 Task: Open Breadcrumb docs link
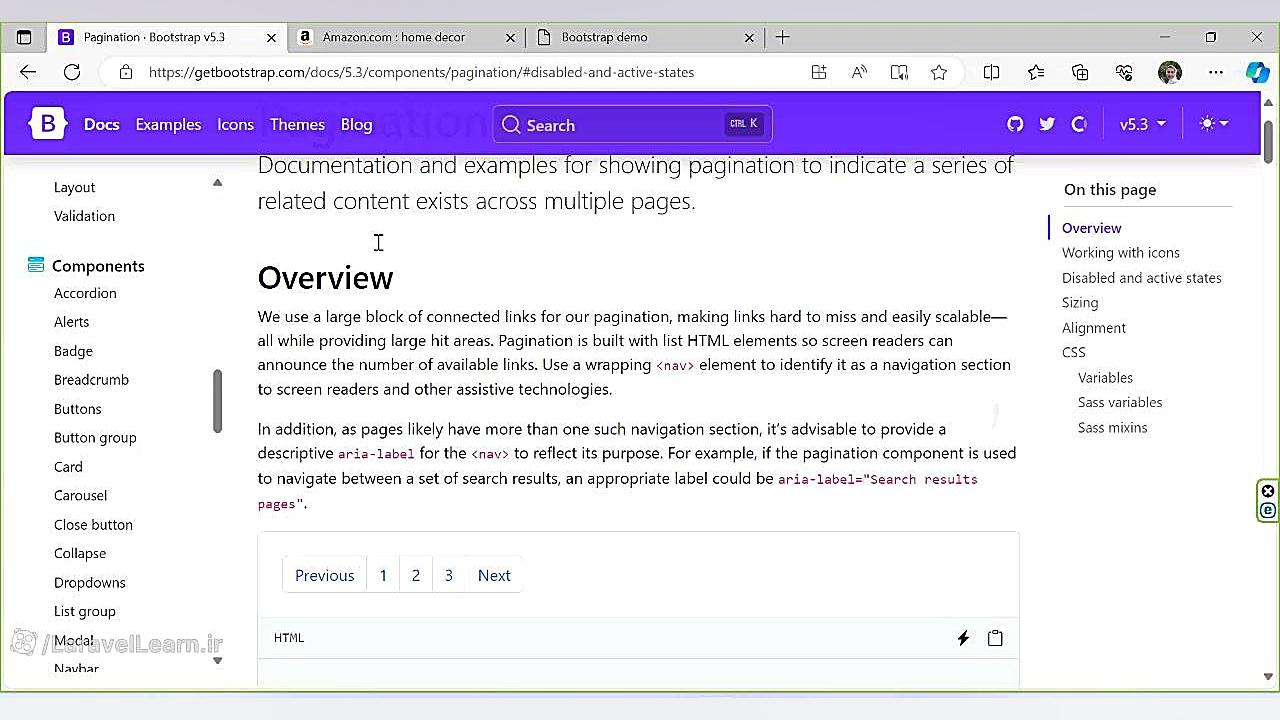tap(91, 380)
